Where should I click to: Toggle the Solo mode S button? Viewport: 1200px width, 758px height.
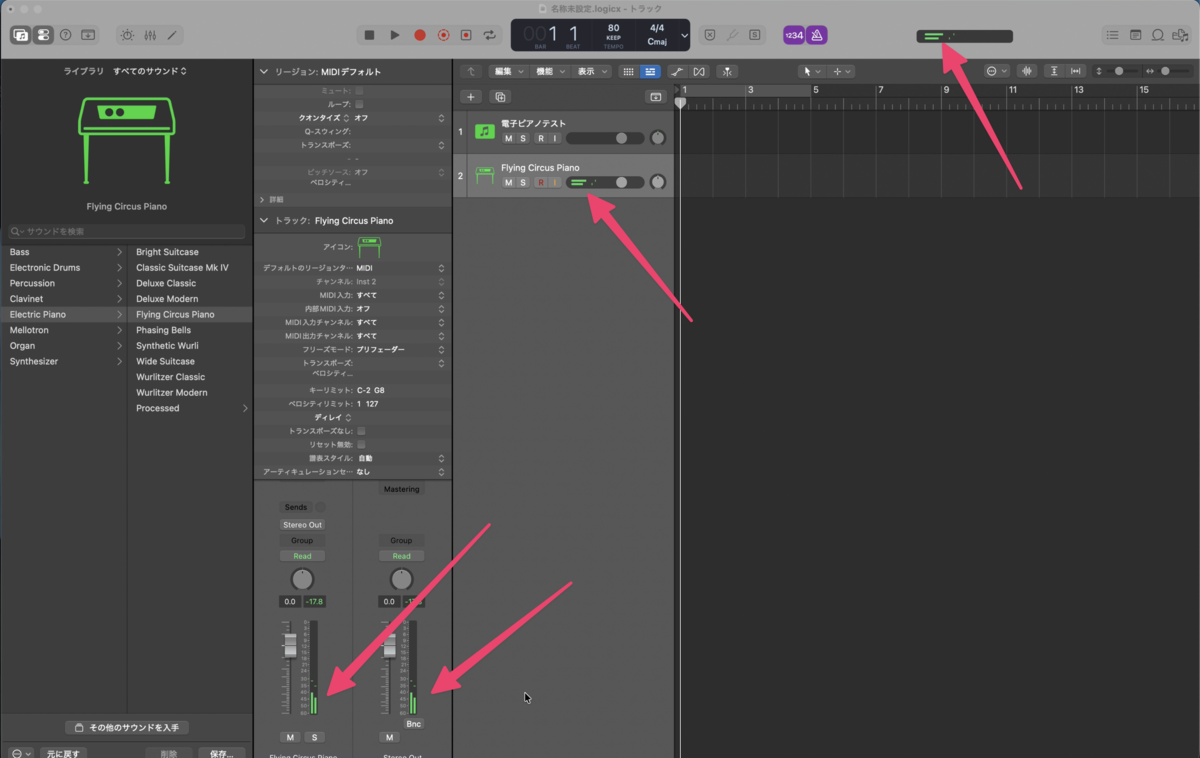(754, 35)
